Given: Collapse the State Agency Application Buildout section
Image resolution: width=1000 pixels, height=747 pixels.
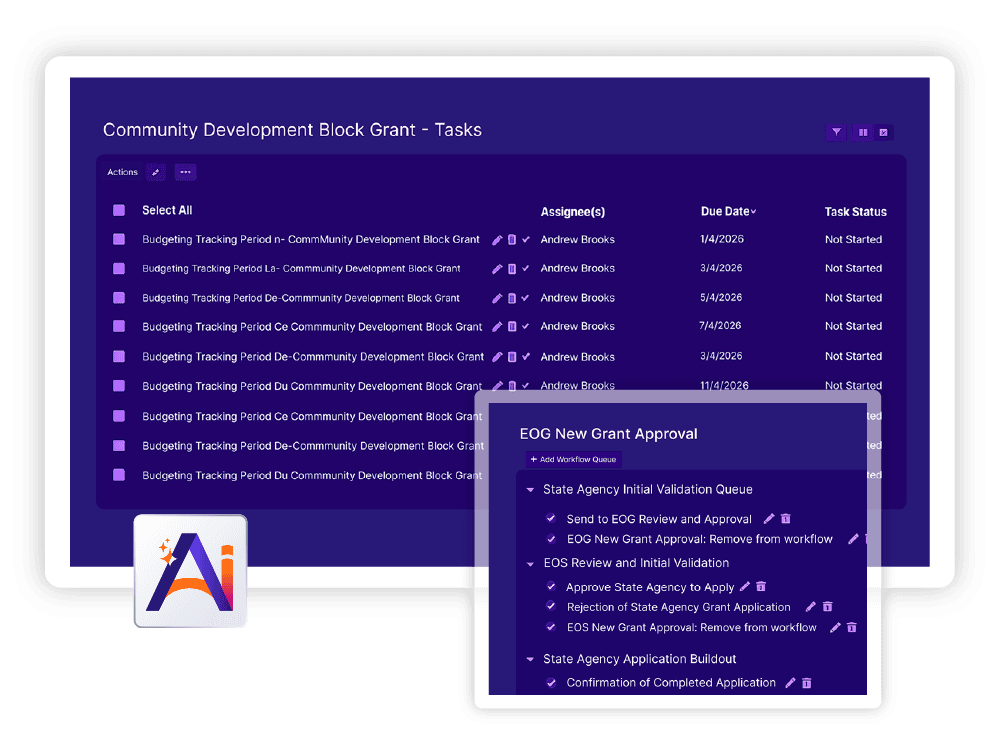Looking at the screenshot, I should 530,659.
